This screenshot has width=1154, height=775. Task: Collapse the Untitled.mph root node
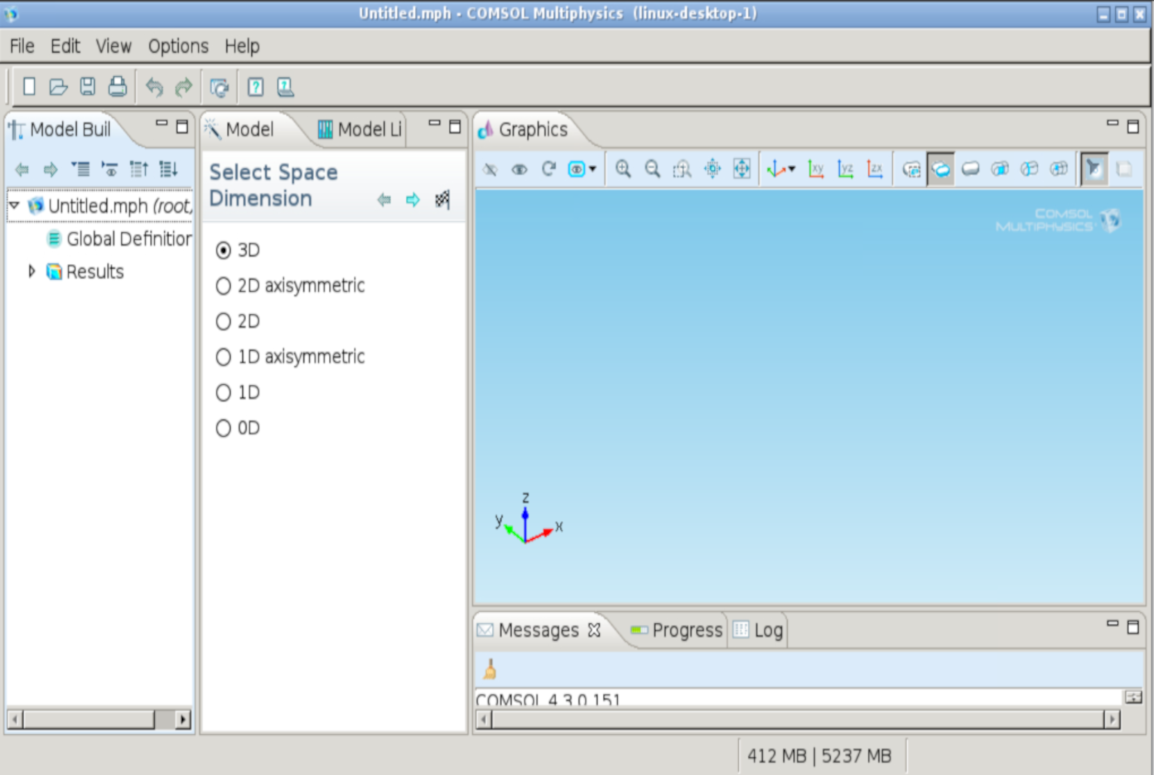[14, 206]
